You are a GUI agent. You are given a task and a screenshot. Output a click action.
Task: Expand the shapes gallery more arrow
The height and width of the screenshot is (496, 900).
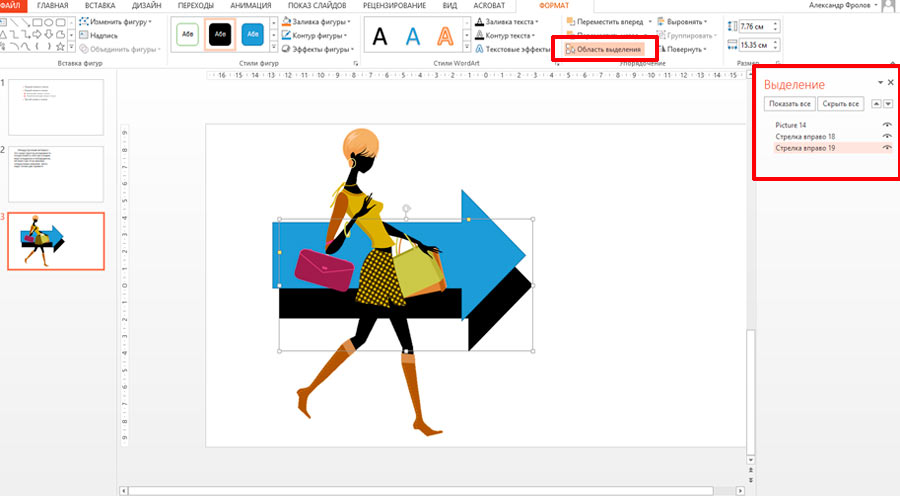click(x=71, y=46)
